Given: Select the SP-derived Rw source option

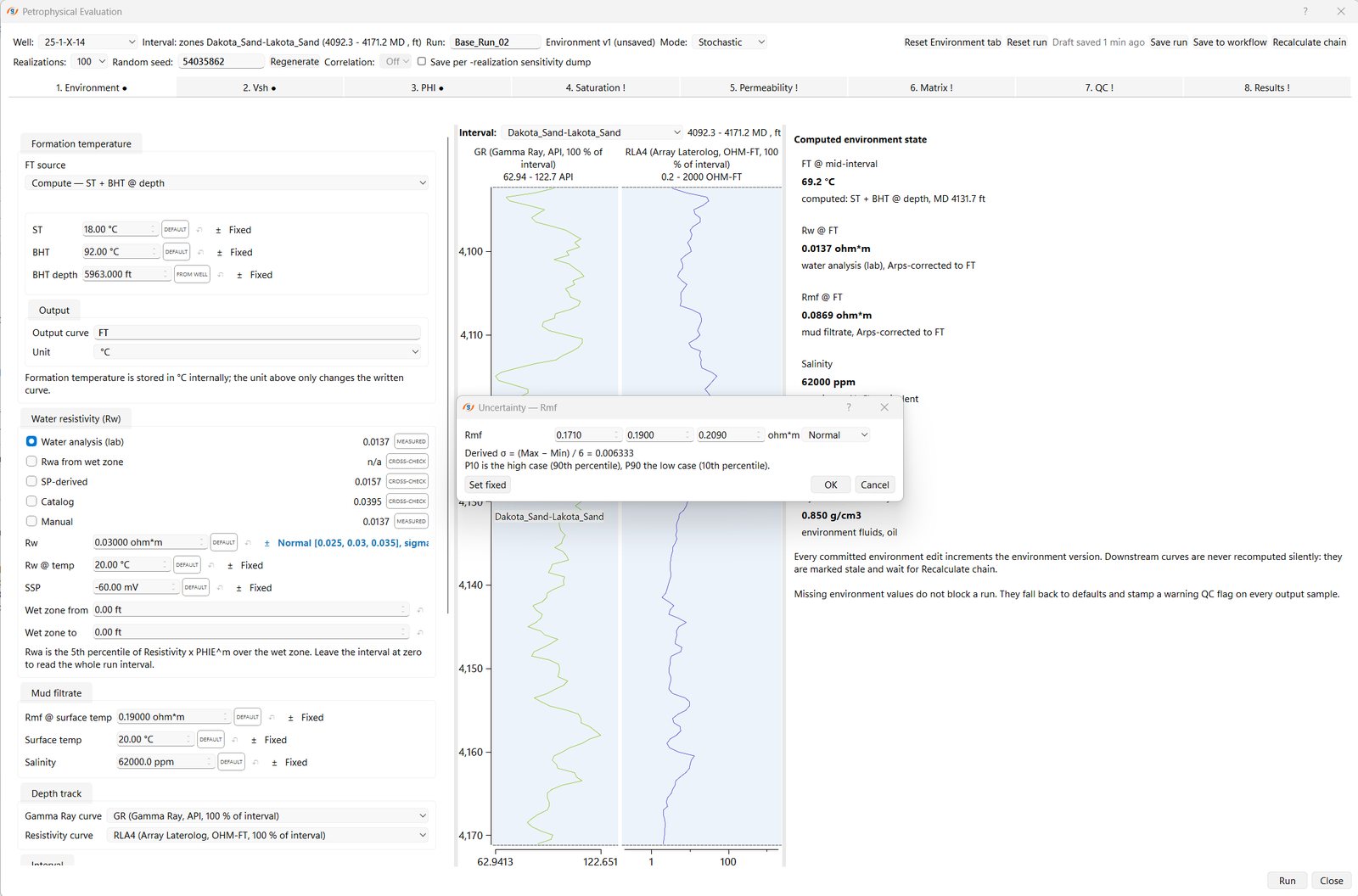Looking at the screenshot, I should pos(31,481).
